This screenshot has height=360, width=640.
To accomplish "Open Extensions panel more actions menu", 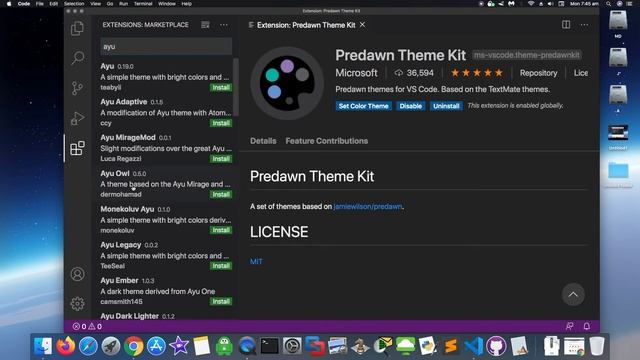I will (x=224, y=25).
